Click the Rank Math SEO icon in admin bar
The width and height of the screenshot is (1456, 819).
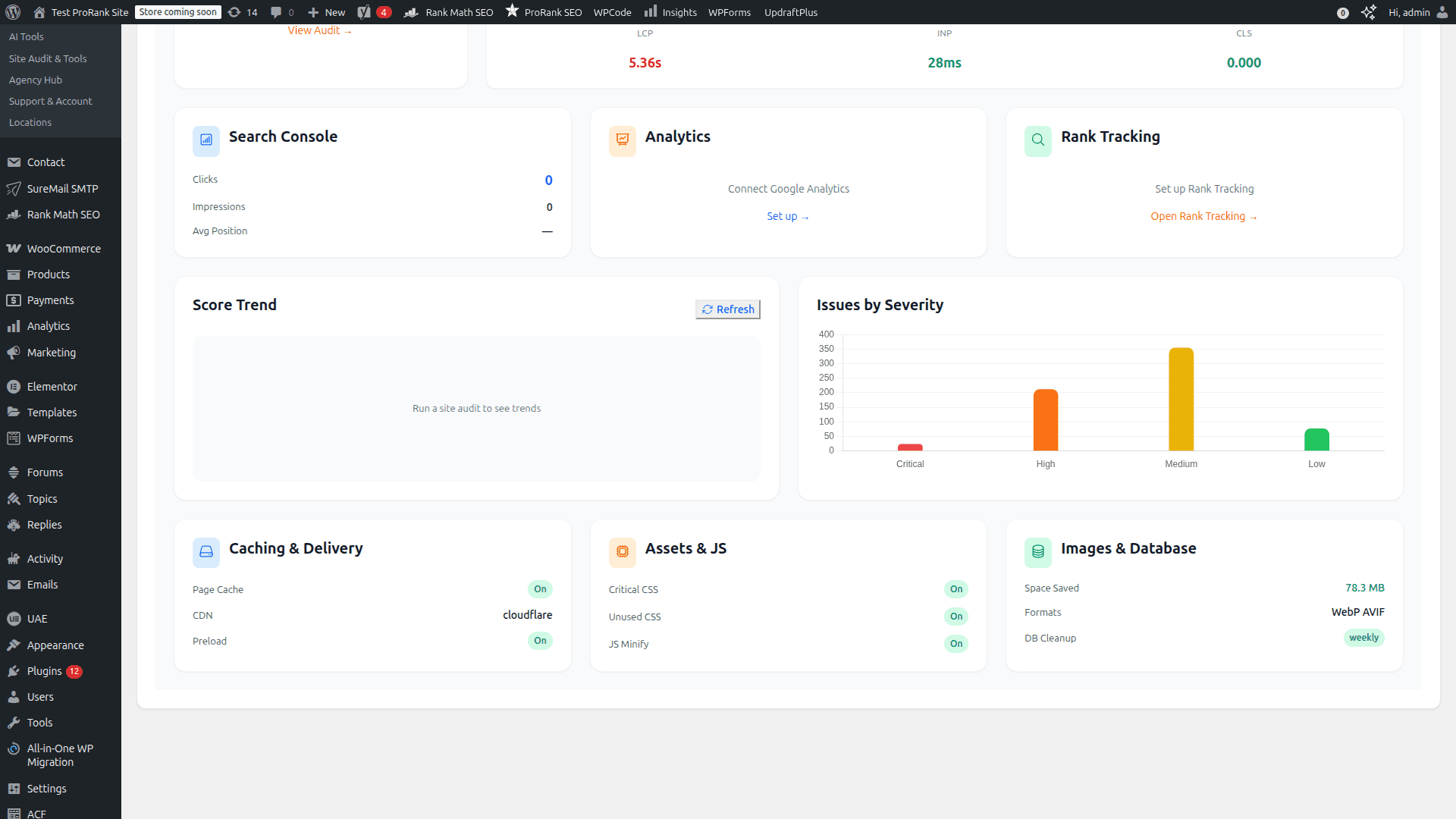click(412, 12)
